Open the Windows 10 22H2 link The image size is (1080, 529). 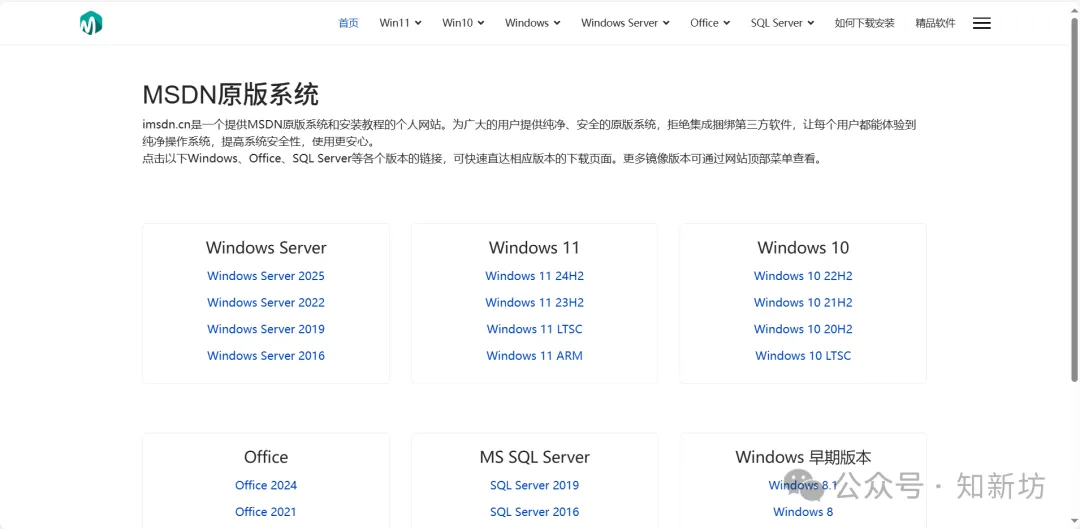click(x=803, y=276)
